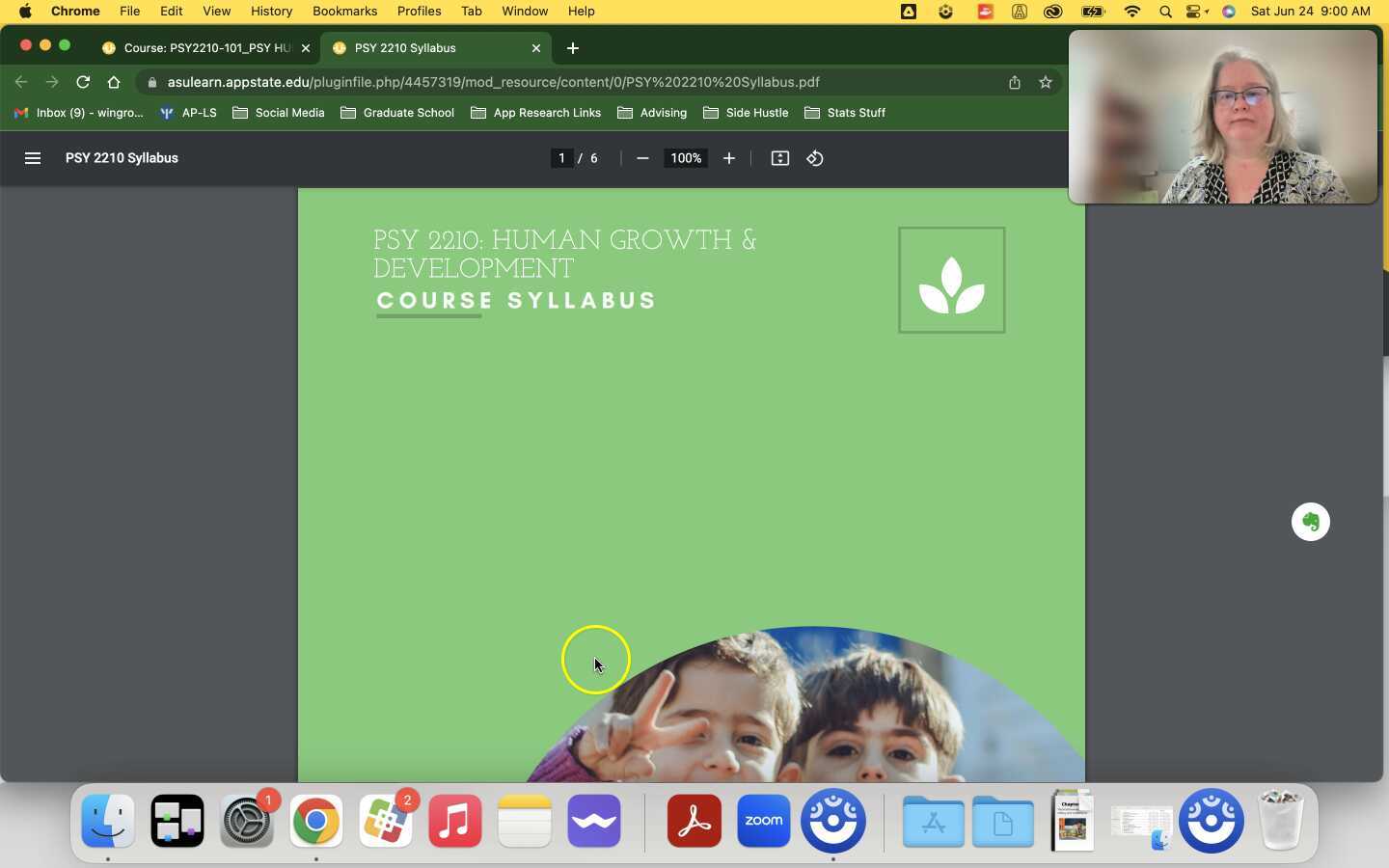Select the fit-to-page icon
This screenshot has height=868, width=1389.
779,158
